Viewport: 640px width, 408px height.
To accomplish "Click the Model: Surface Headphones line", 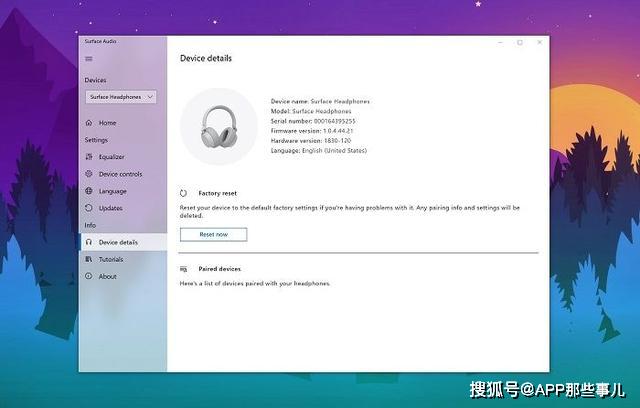I will 311,111.
